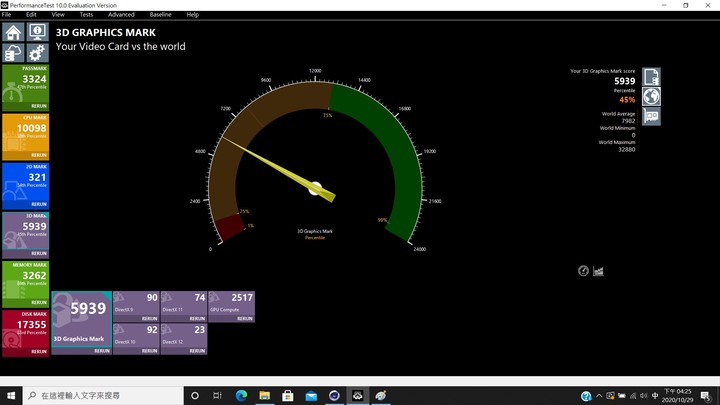Open the DirectX 11 result tile
The image size is (720, 405).
[184, 306]
